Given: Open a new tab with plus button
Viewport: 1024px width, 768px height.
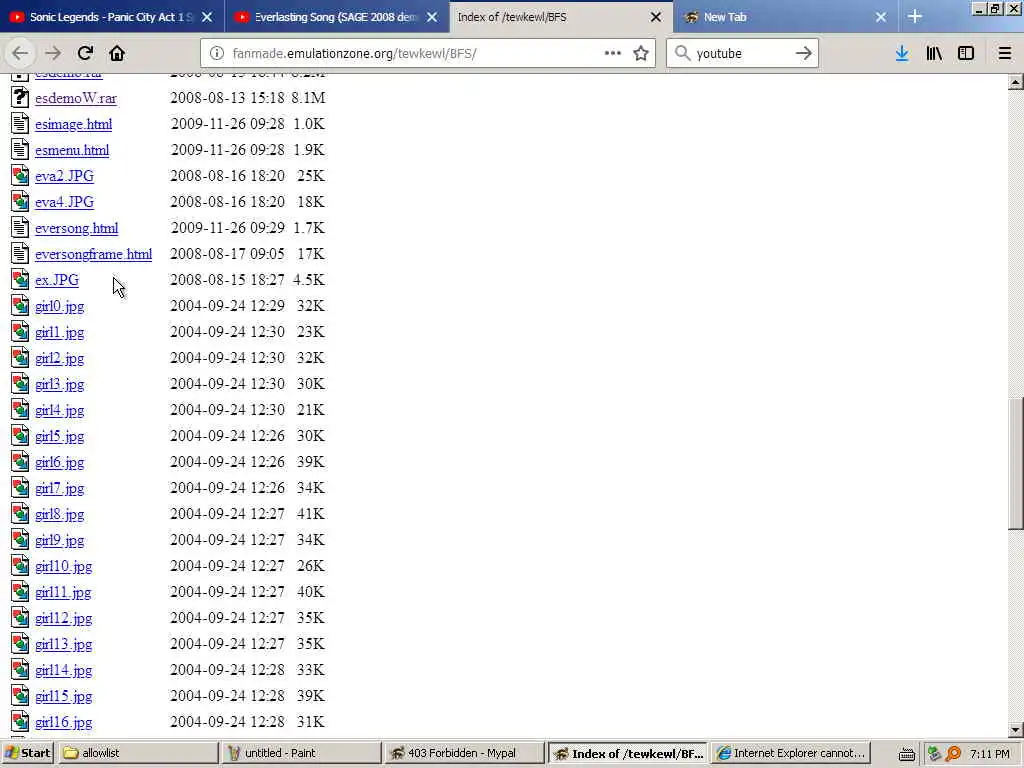Looking at the screenshot, I should click(x=915, y=17).
